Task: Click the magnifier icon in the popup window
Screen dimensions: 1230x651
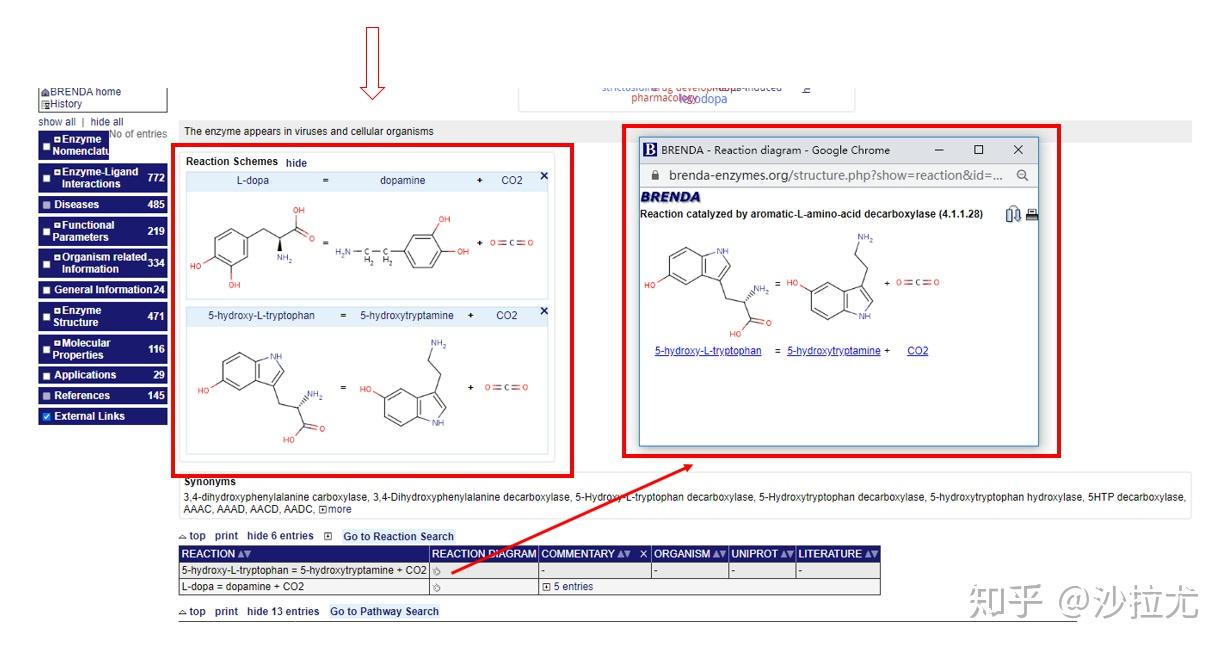Action: coord(1021,174)
